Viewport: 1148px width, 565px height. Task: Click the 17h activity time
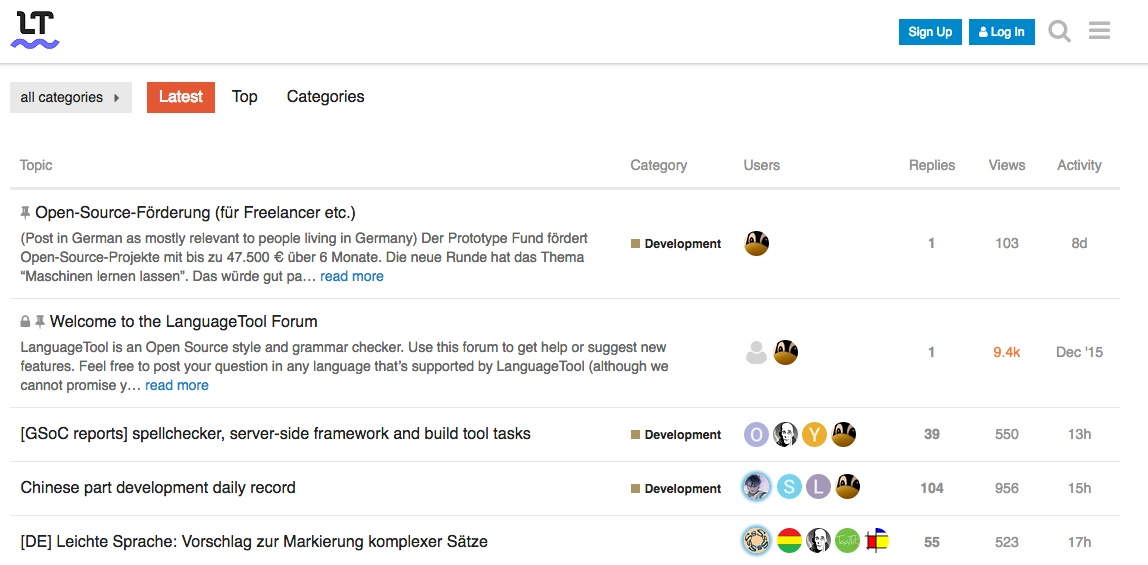pyautogui.click(x=1078, y=542)
